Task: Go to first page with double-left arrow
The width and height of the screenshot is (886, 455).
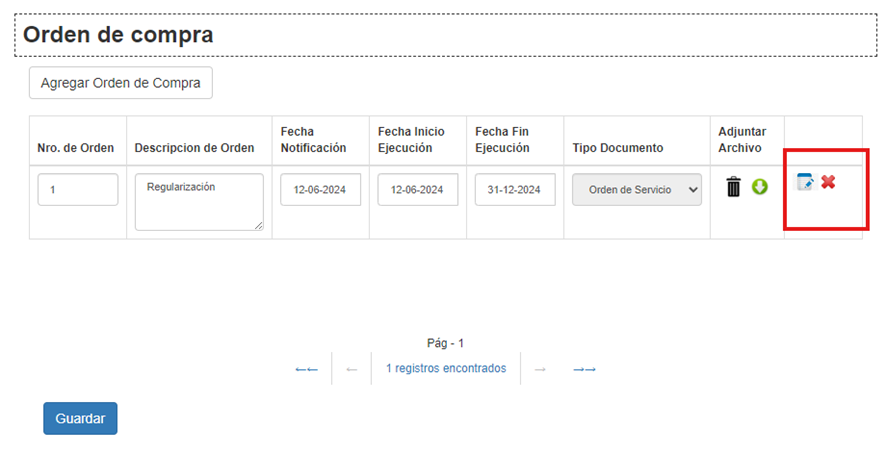Action: (x=306, y=369)
